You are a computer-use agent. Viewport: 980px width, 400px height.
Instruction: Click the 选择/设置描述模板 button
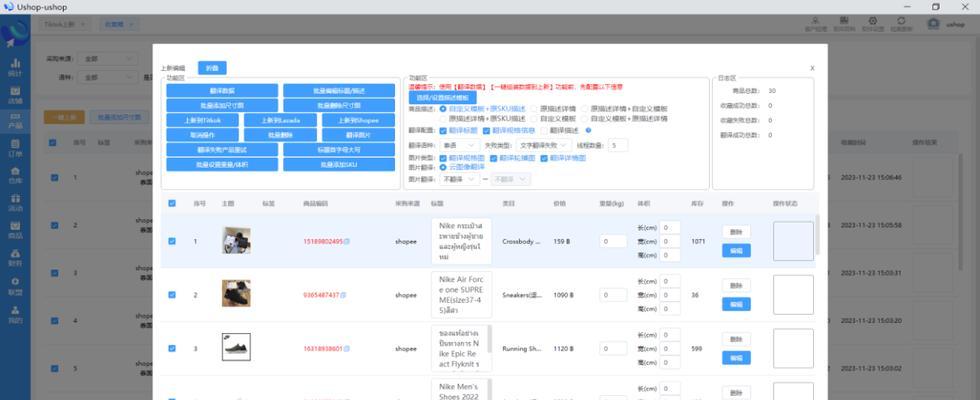(x=442, y=98)
